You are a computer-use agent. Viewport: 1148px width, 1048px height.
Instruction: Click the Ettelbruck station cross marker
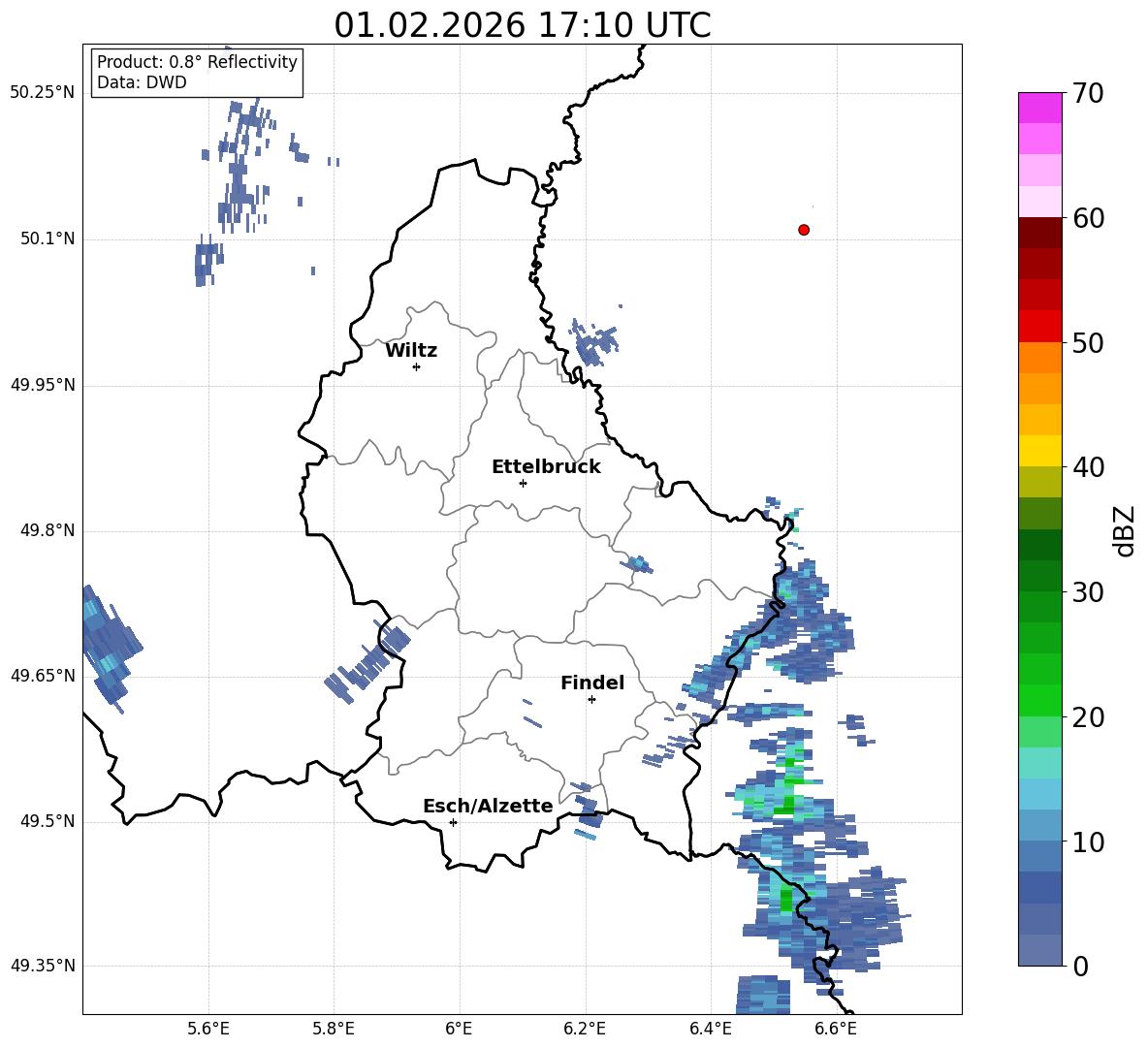[x=523, y=483]
